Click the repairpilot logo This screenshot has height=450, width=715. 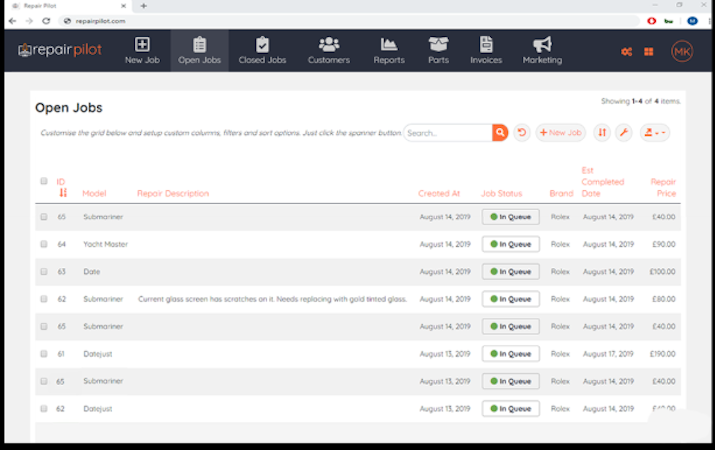coord(60,50)
